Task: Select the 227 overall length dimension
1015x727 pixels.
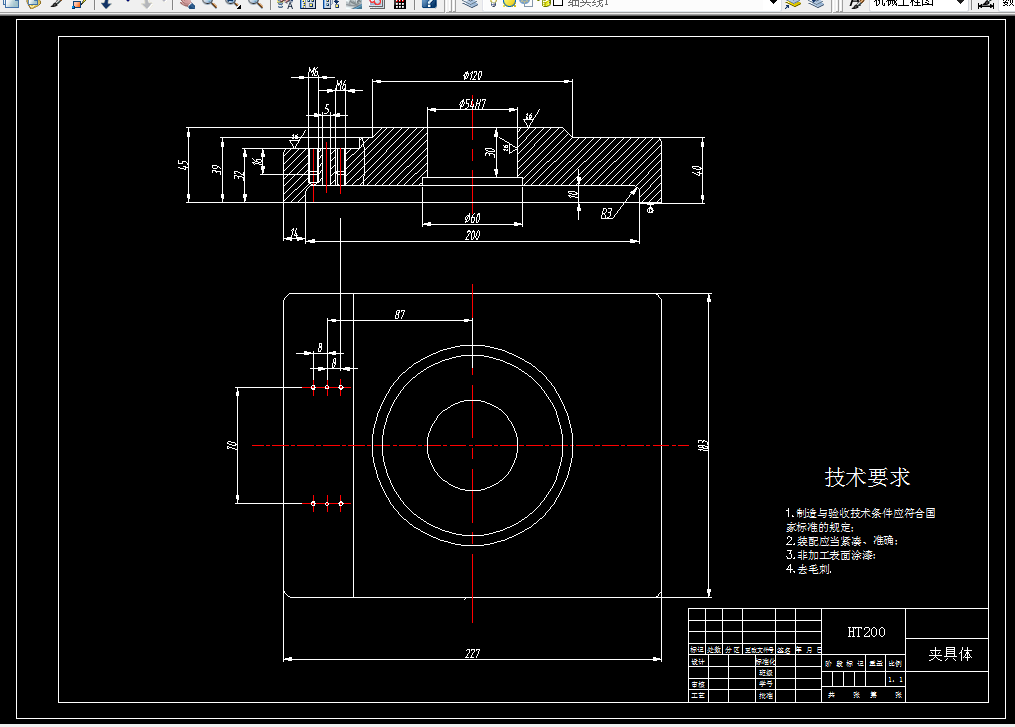Action: pyautogui.click(x=473, y=653)
